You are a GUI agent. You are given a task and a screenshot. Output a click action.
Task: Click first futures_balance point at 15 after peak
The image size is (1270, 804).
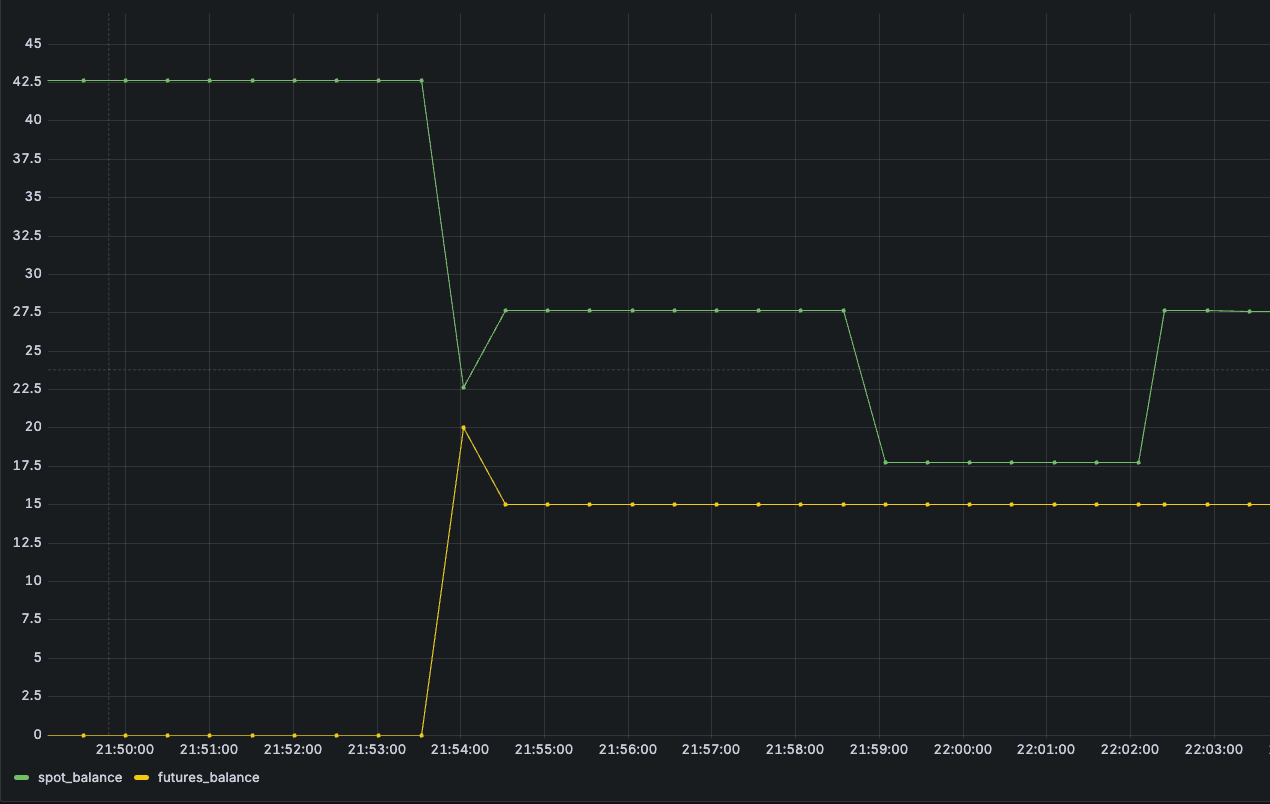tap(505, 504)
